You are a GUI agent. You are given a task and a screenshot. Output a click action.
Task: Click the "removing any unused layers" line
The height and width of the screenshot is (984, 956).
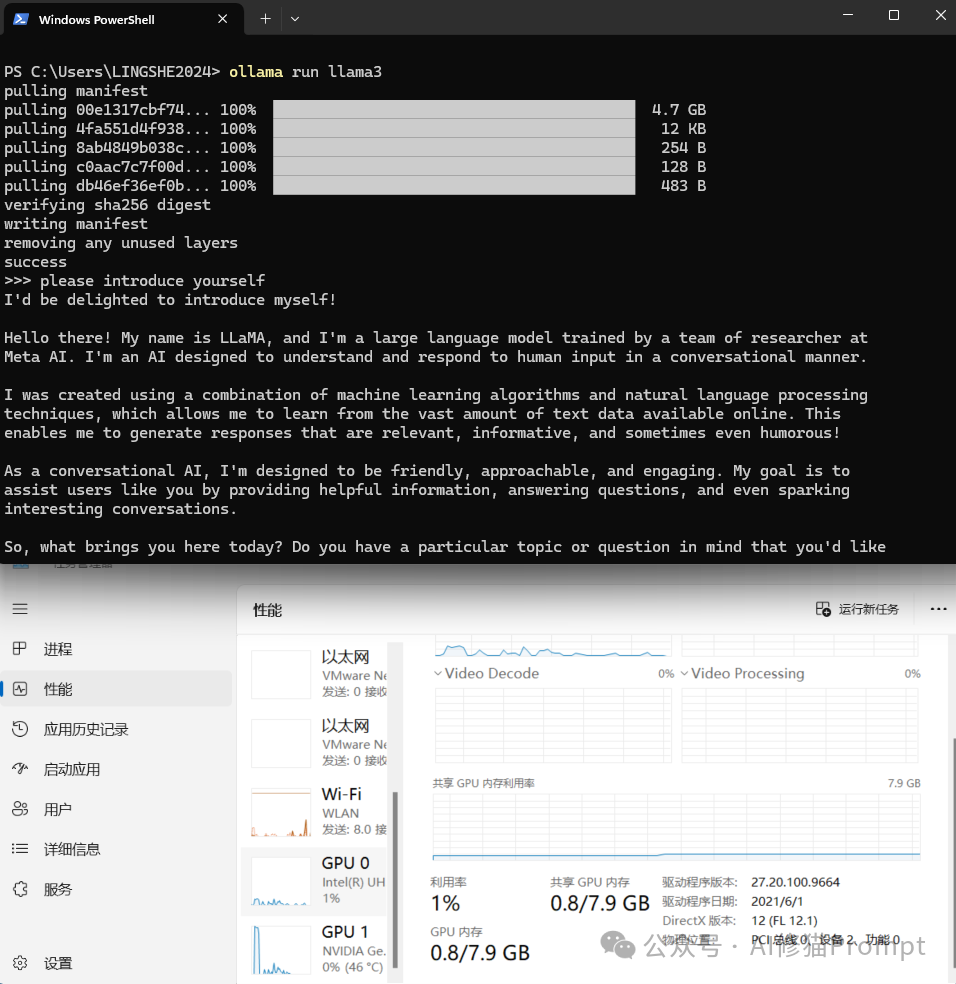tap(121, 243)
